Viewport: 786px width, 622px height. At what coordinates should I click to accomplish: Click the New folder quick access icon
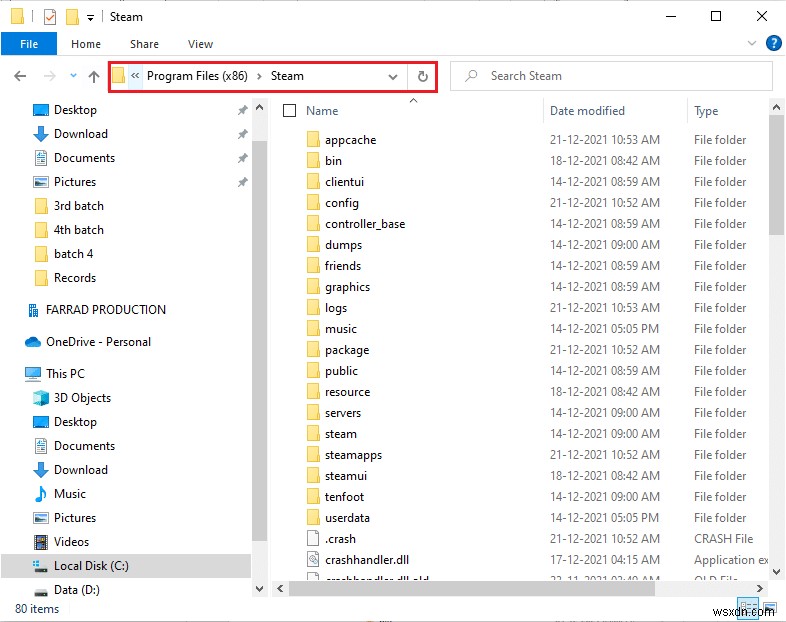click(x=73, y=17)
